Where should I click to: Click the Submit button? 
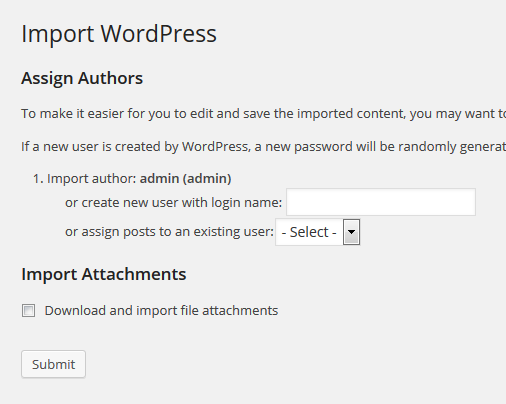[53, 364]
